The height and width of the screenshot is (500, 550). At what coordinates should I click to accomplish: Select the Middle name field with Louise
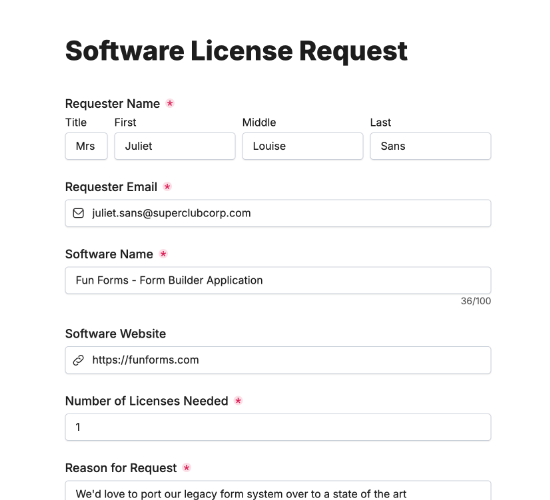pos(303,146)
